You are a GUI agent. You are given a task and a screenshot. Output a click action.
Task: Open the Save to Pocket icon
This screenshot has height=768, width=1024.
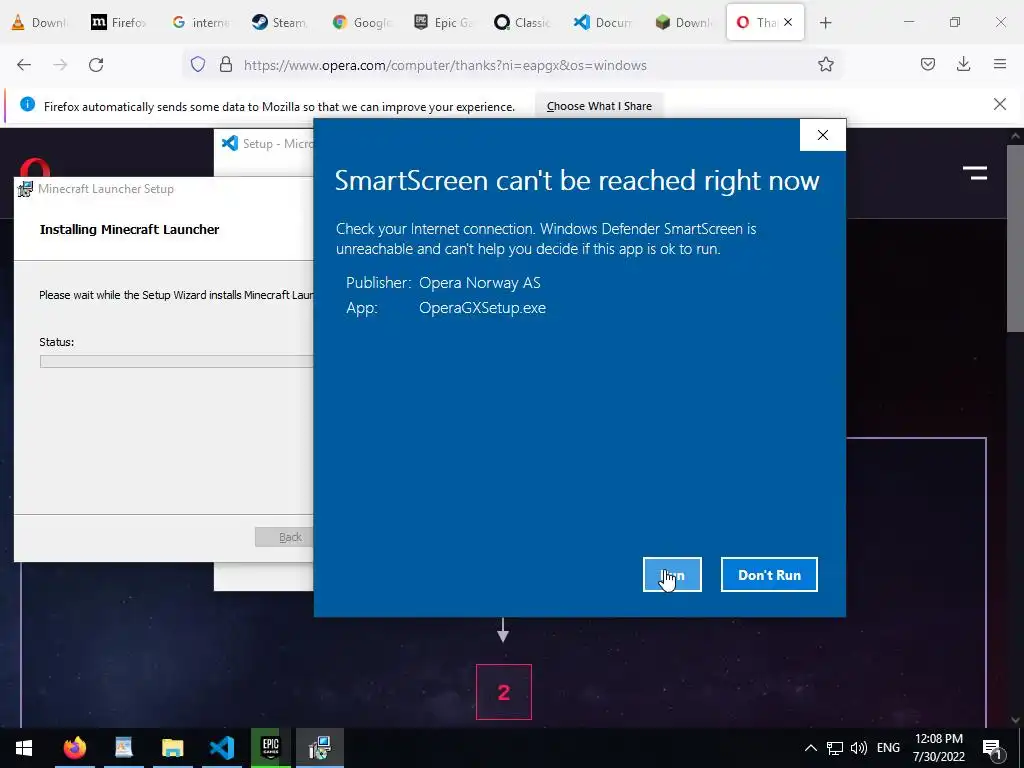pyautogui.click(x=927, y=65)
